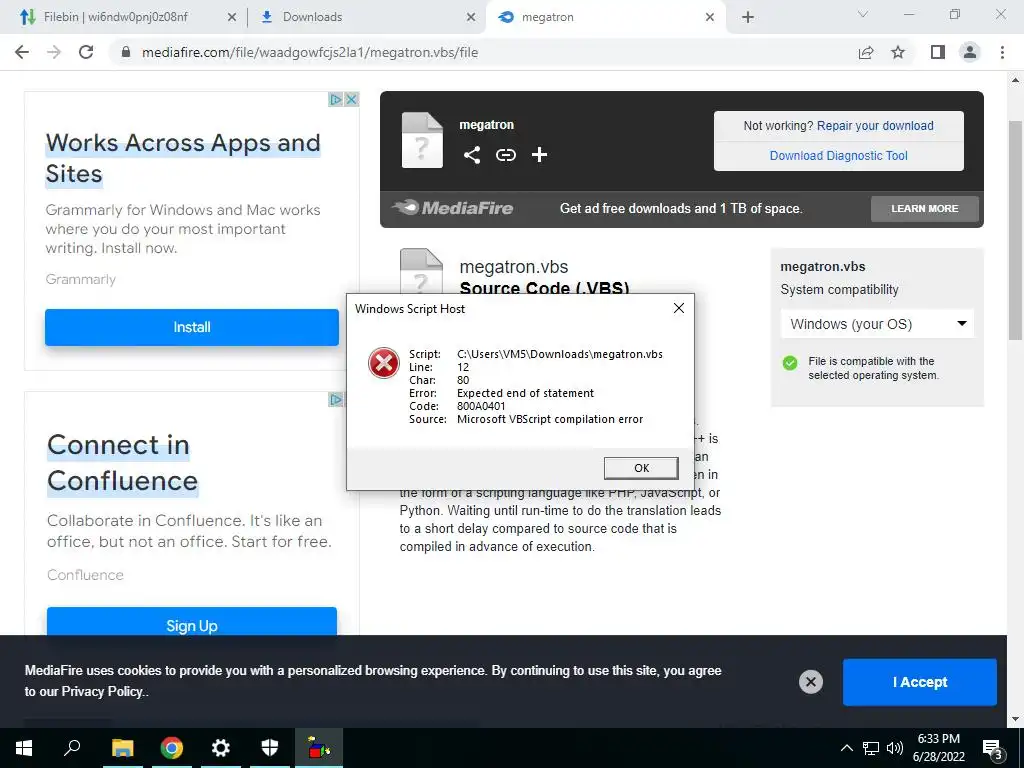The height and width of the screenshot is (768, 1024).
Task: Click the browser forward arrow
Action: [x=54, y=52]
